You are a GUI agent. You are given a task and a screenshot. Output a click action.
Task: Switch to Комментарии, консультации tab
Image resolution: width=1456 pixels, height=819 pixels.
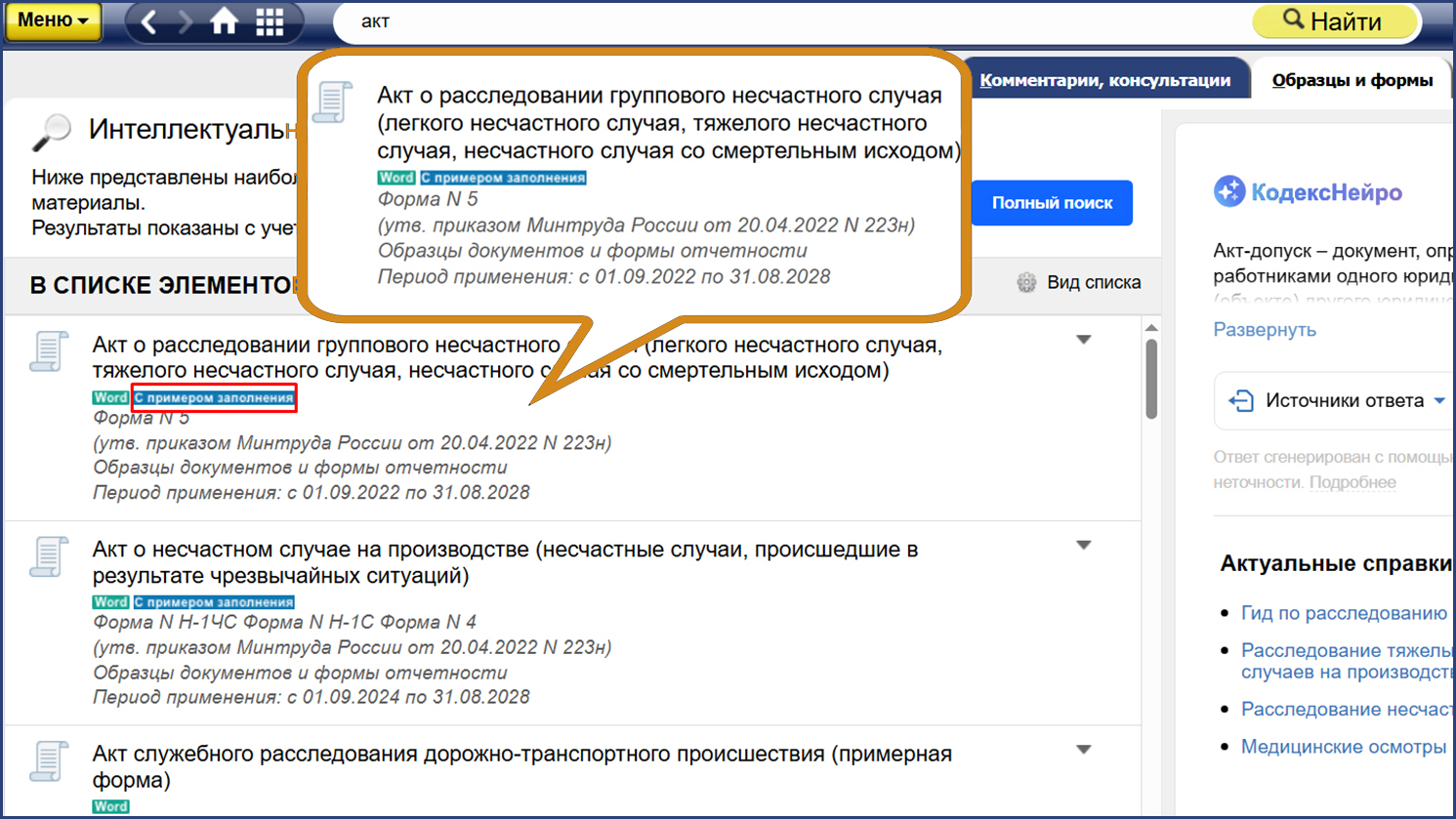point(1104,80)
